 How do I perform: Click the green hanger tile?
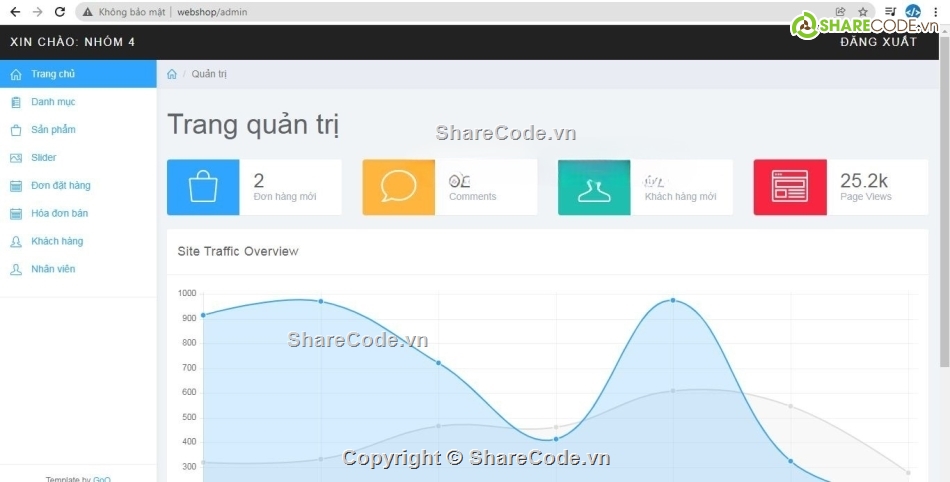[594, 187]
